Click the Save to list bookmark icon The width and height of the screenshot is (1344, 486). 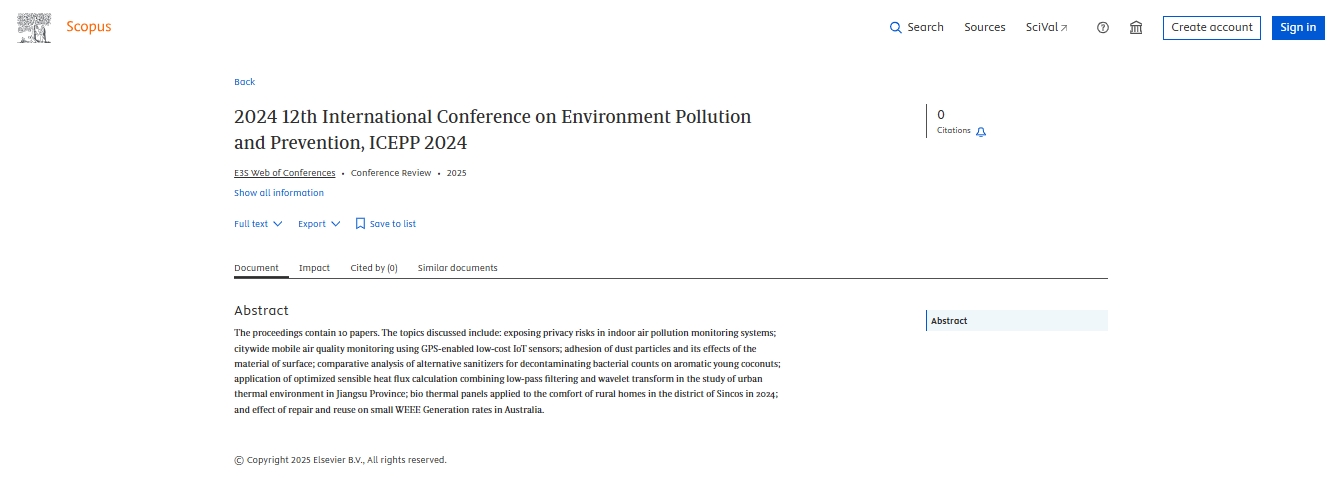coord(361,224)
